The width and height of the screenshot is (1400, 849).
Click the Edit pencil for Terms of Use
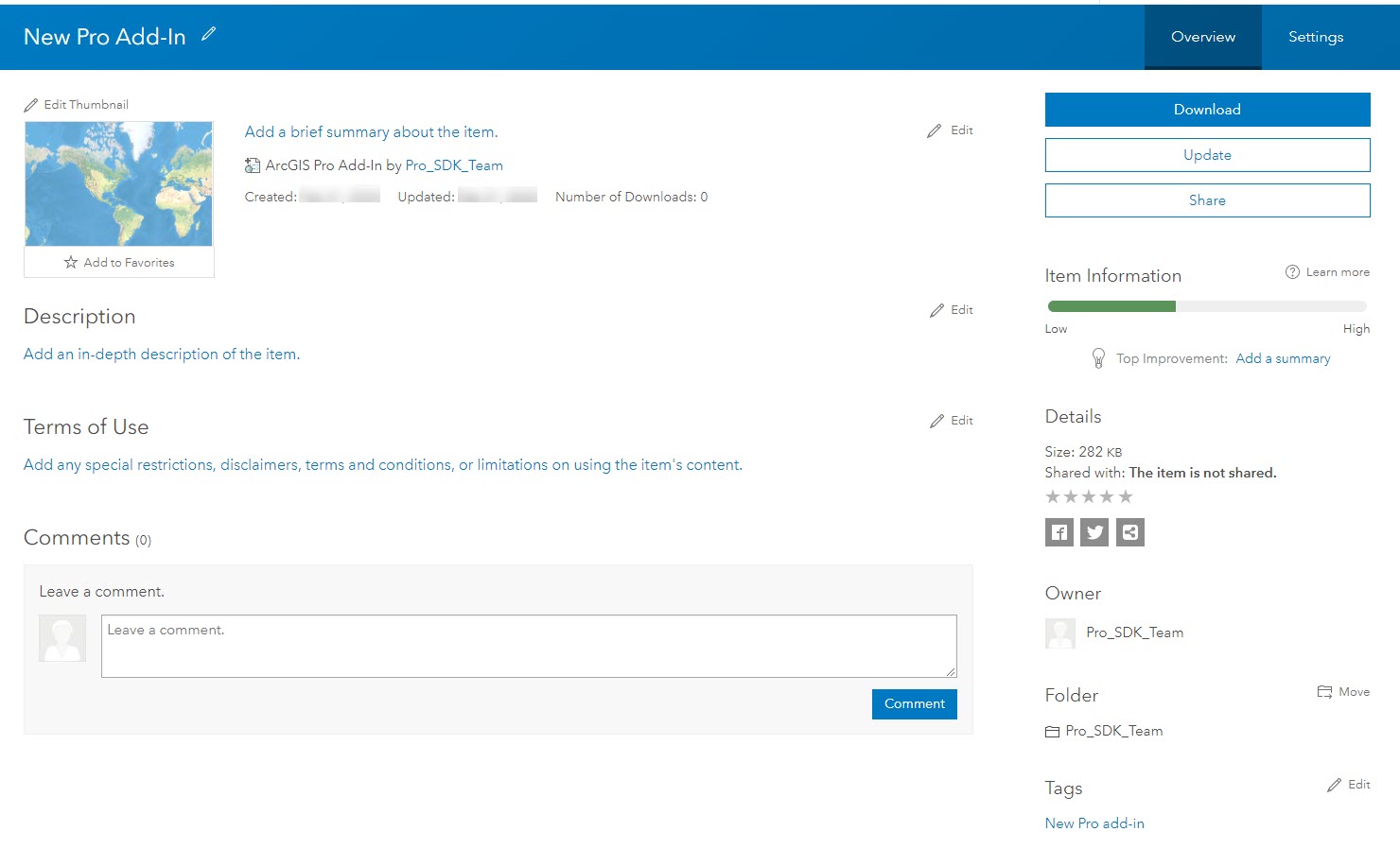pyautogui.click(x=936, y=420)
